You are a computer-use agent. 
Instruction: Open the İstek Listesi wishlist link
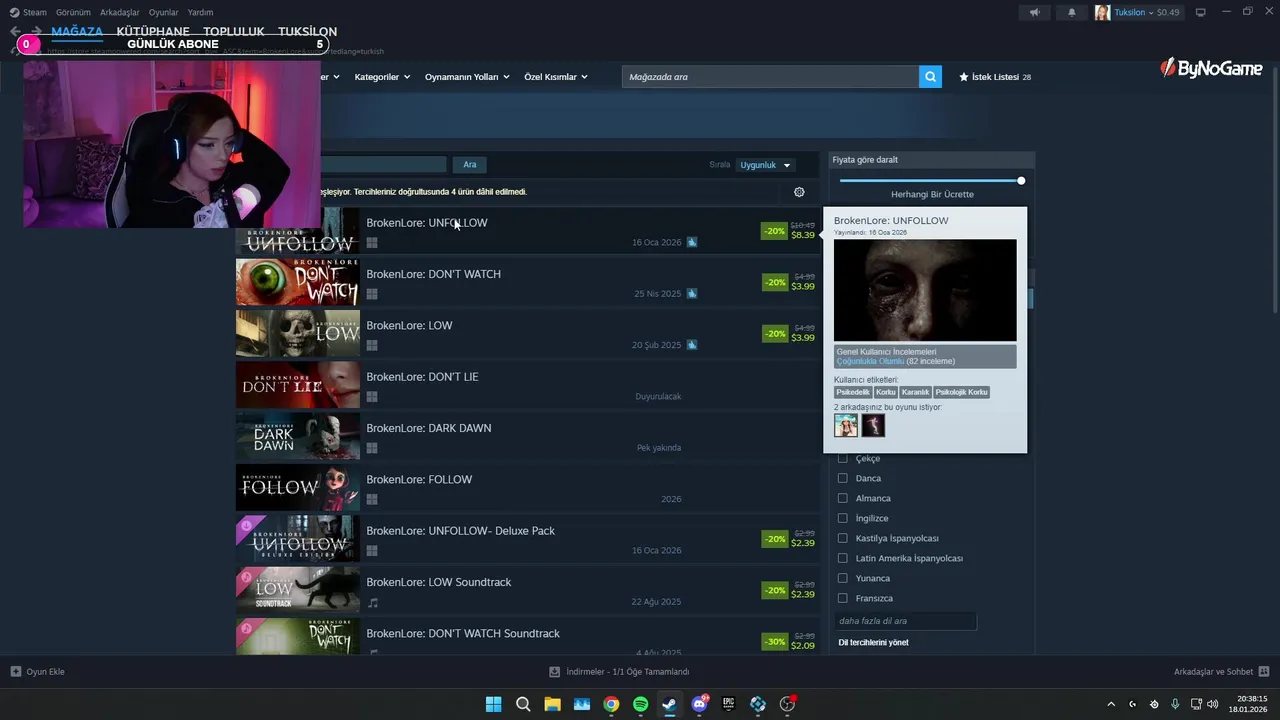click(995, 77)
